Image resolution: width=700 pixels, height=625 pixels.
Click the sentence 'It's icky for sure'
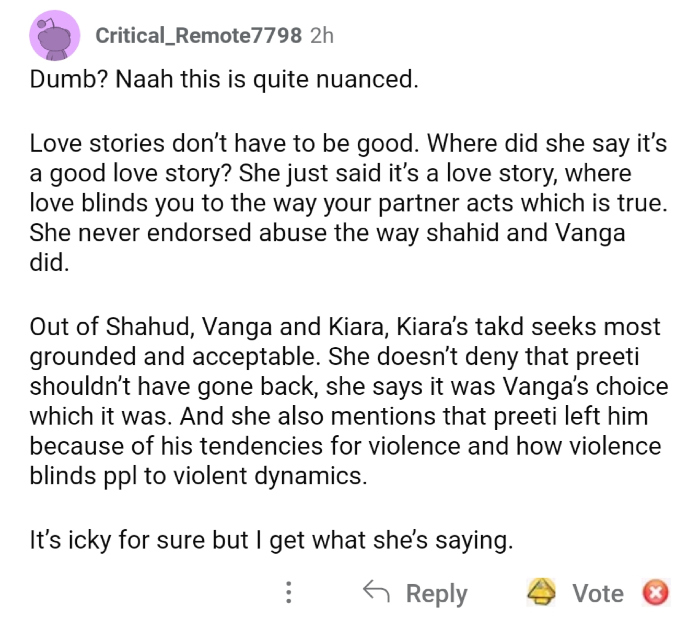pyautogui.click(x=271, y=541)
